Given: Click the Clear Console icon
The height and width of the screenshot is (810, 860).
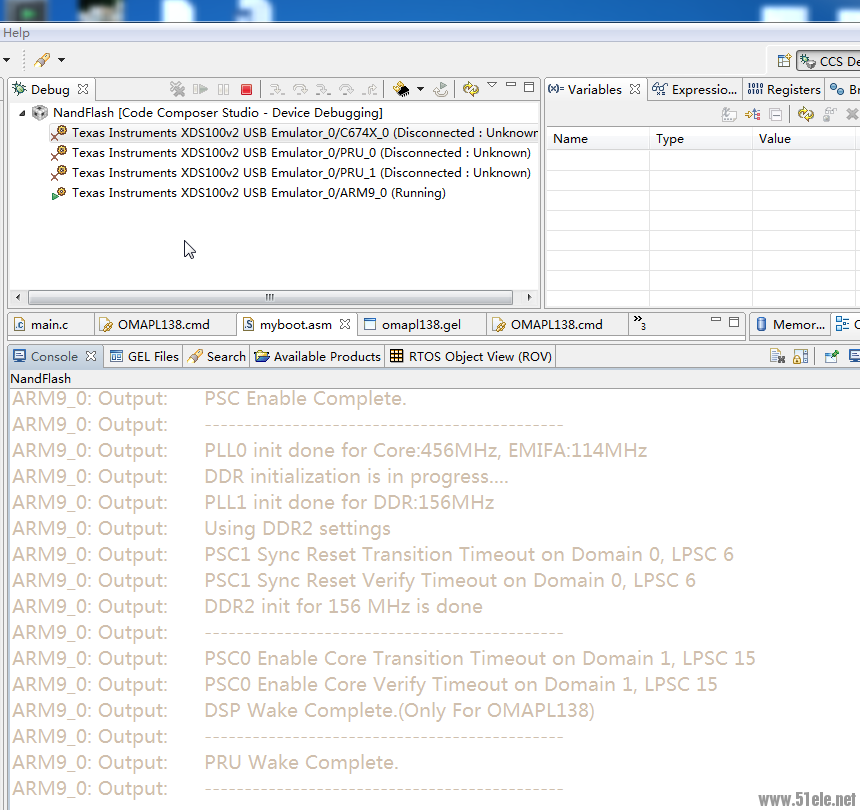Looking at the screenshot, I should pos(777,356).
